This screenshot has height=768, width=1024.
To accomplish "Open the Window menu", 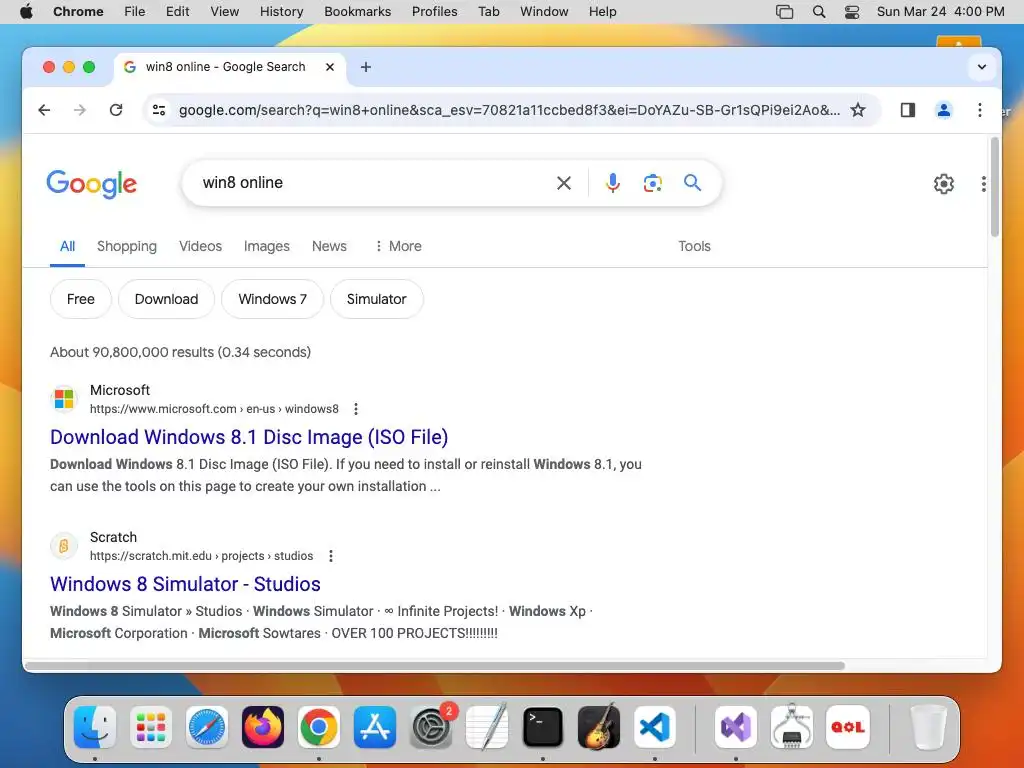I will click(x=544, y=12).
